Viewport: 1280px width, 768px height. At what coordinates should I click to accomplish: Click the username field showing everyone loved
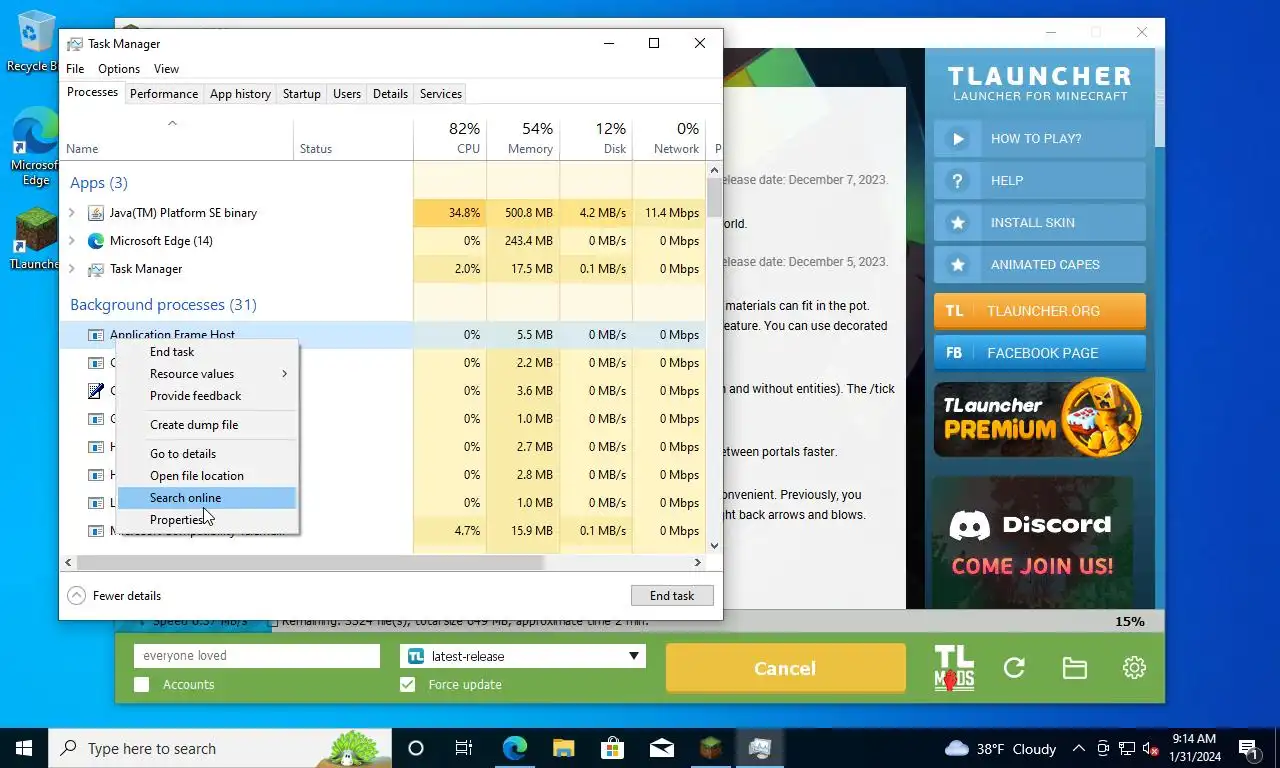coord(257,656)
